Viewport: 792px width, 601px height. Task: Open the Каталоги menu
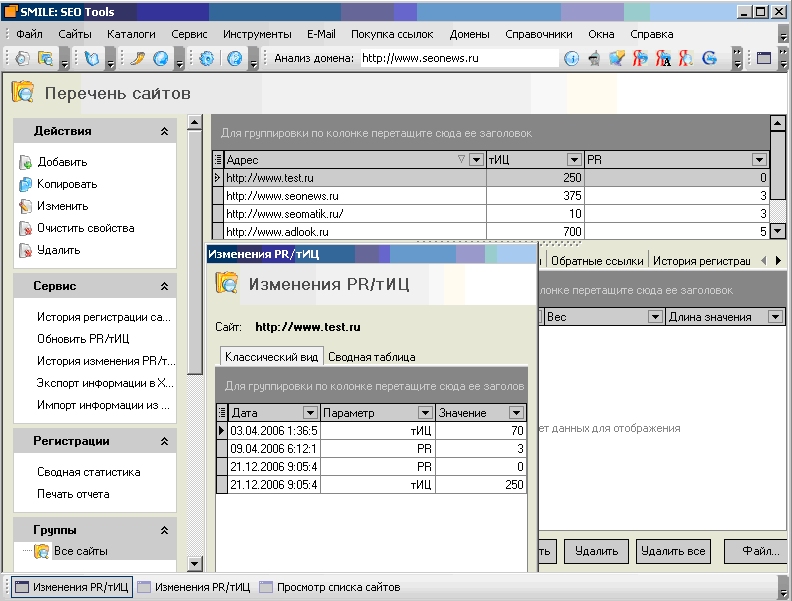[131, 34]
